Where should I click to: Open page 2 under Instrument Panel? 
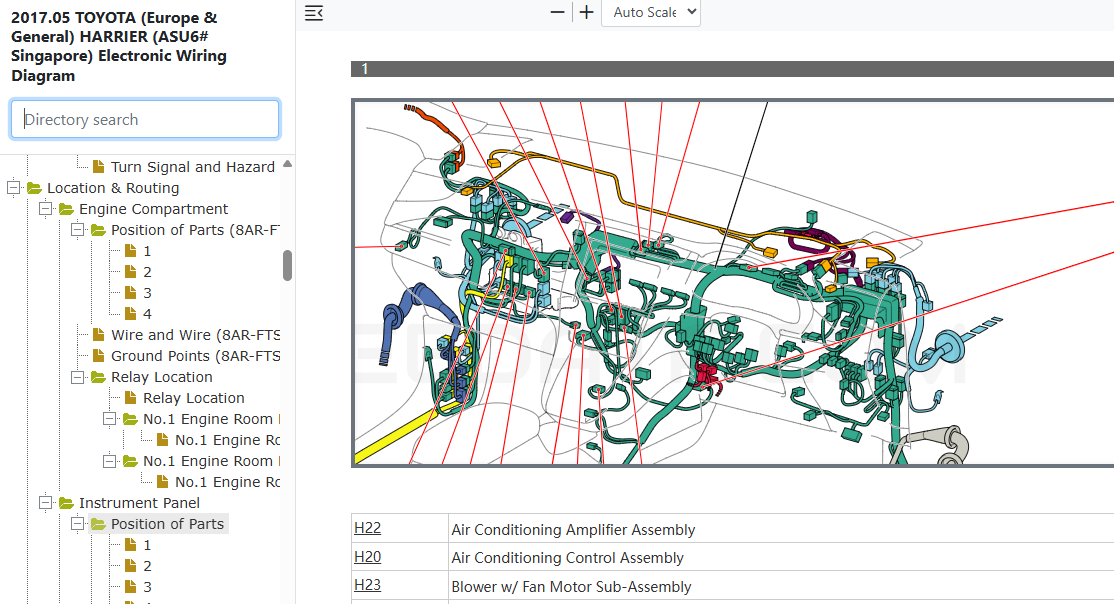tap(147, 566)
